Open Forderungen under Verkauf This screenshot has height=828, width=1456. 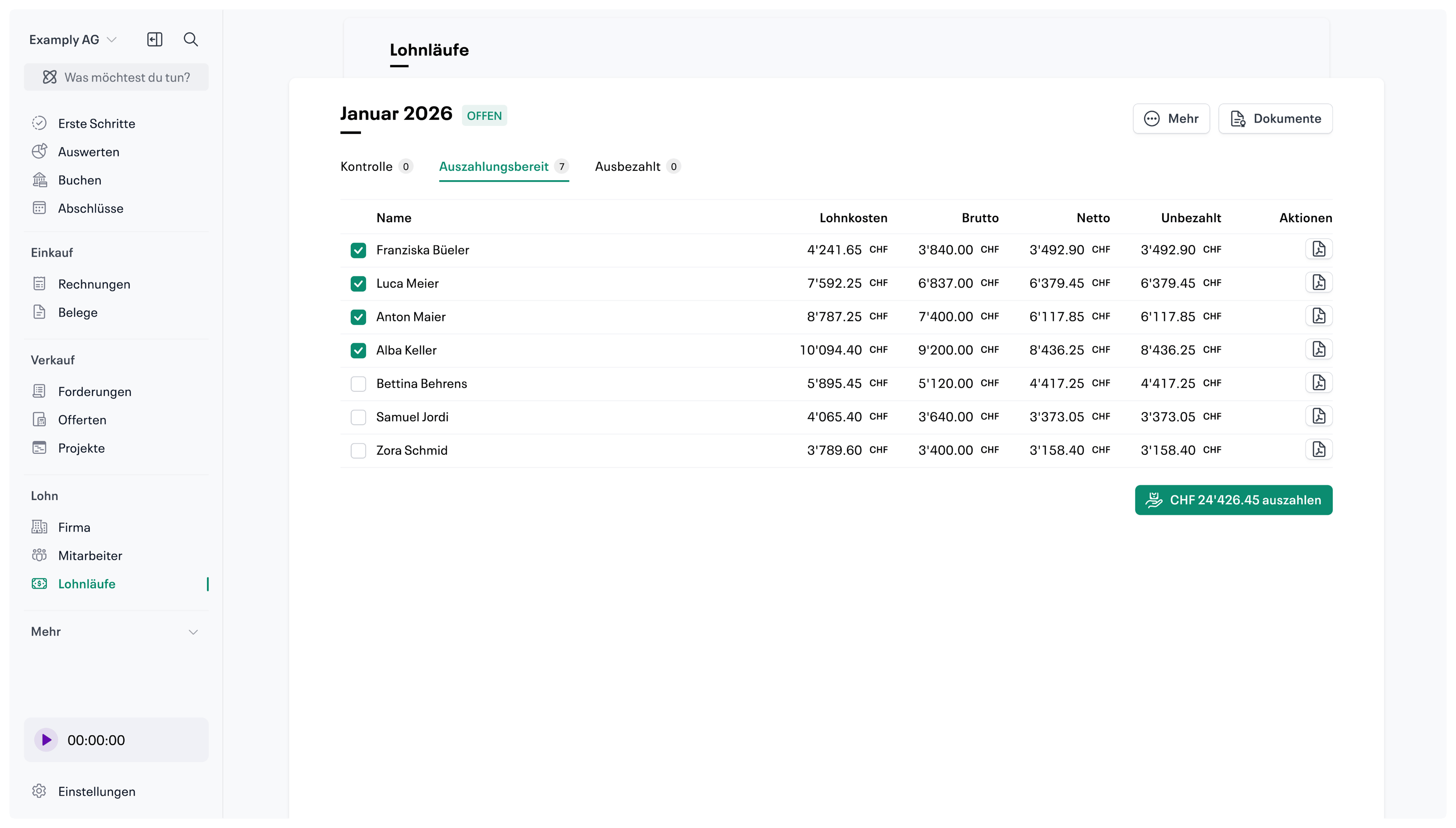tap(95, 391)
